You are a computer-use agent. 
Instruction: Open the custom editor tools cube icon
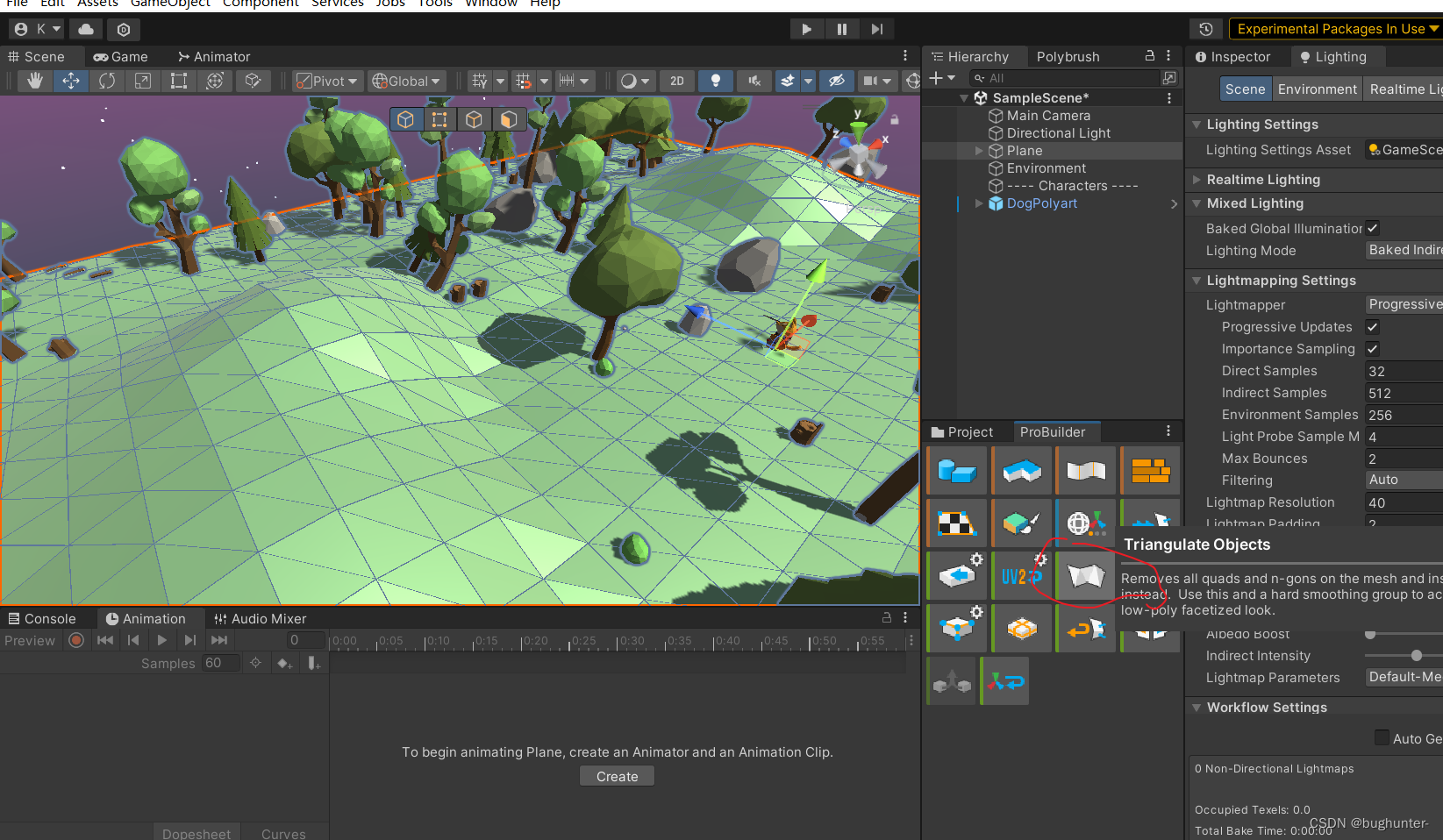pyautogui.click(x=253, y=81)
